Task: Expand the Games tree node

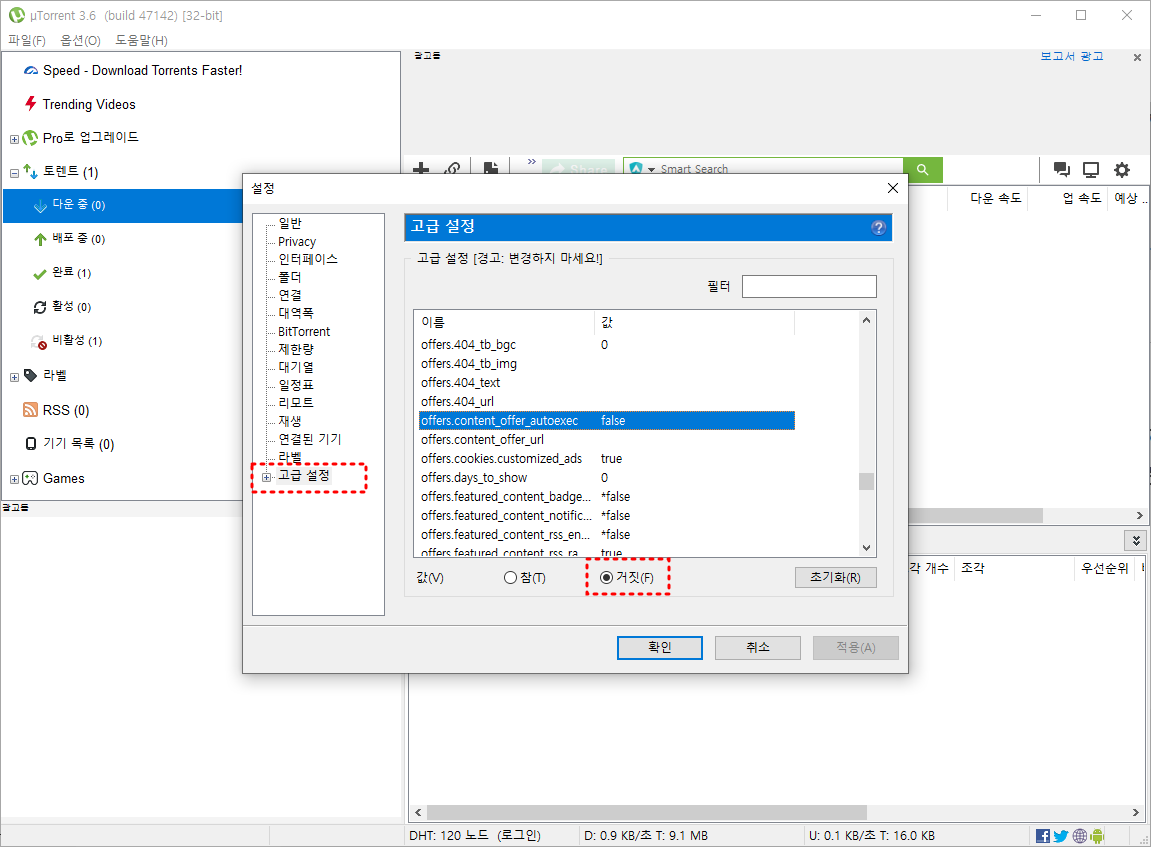Action: pyautogui.click(x=14, y=479)
